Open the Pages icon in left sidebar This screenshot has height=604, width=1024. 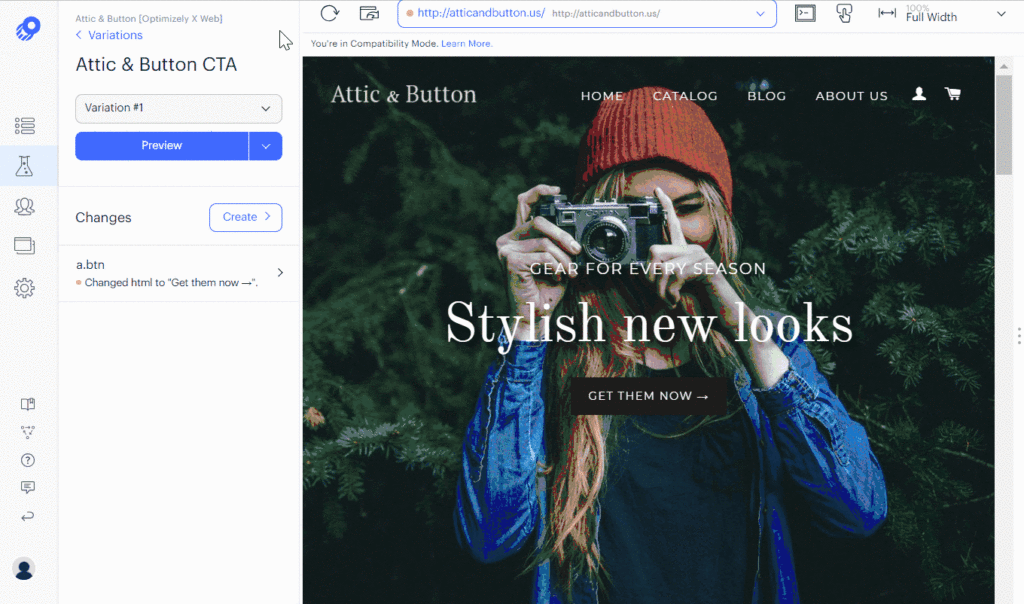point(25,246)
